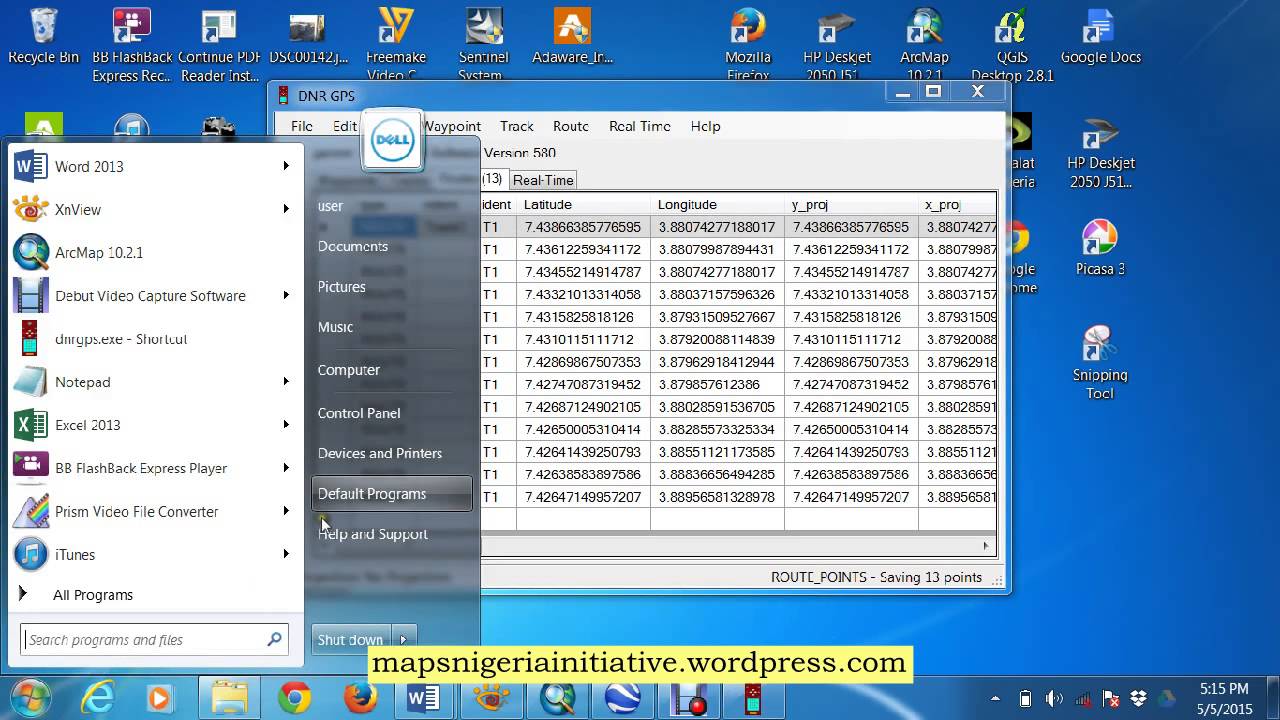Click Shut down button
1280x720 pixels.
point(351,640)
